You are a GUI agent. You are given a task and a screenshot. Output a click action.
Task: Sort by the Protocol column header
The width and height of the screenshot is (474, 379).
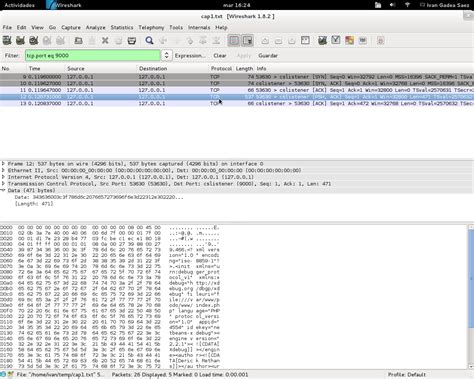coord(221,68)
